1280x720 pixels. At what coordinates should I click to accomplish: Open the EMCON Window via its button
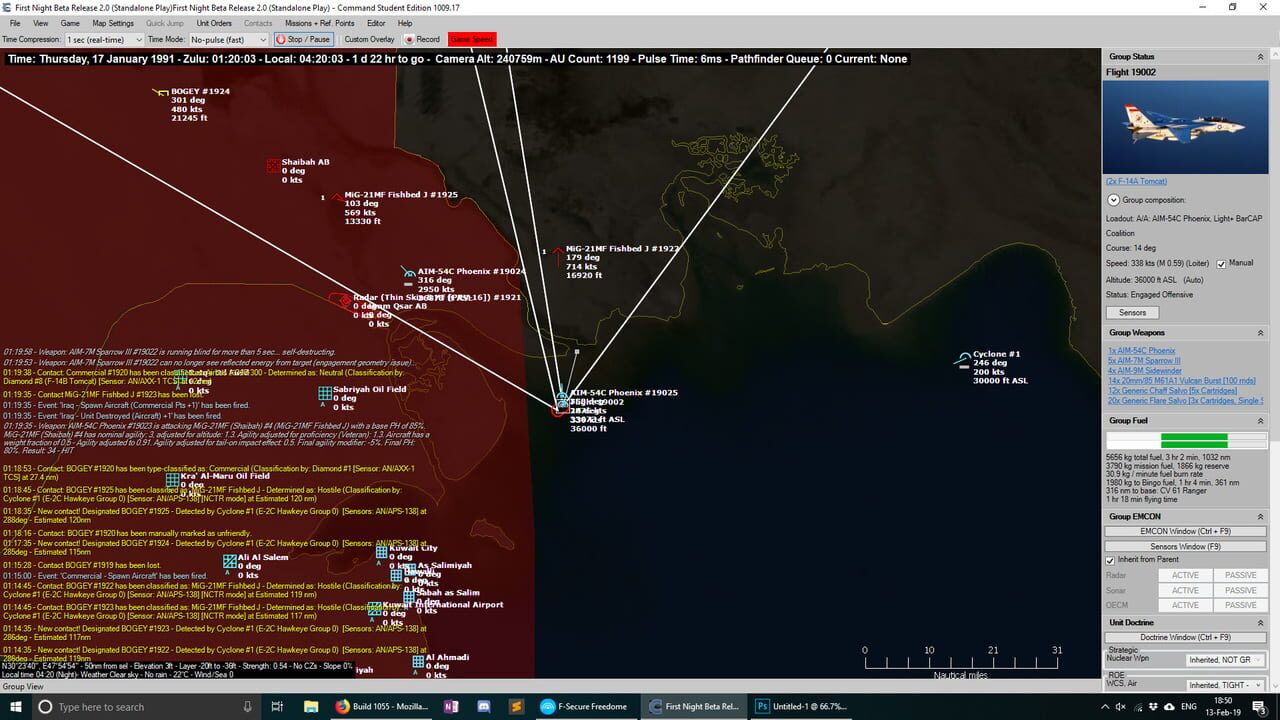pyautogui.click(x=1185, y=531)
